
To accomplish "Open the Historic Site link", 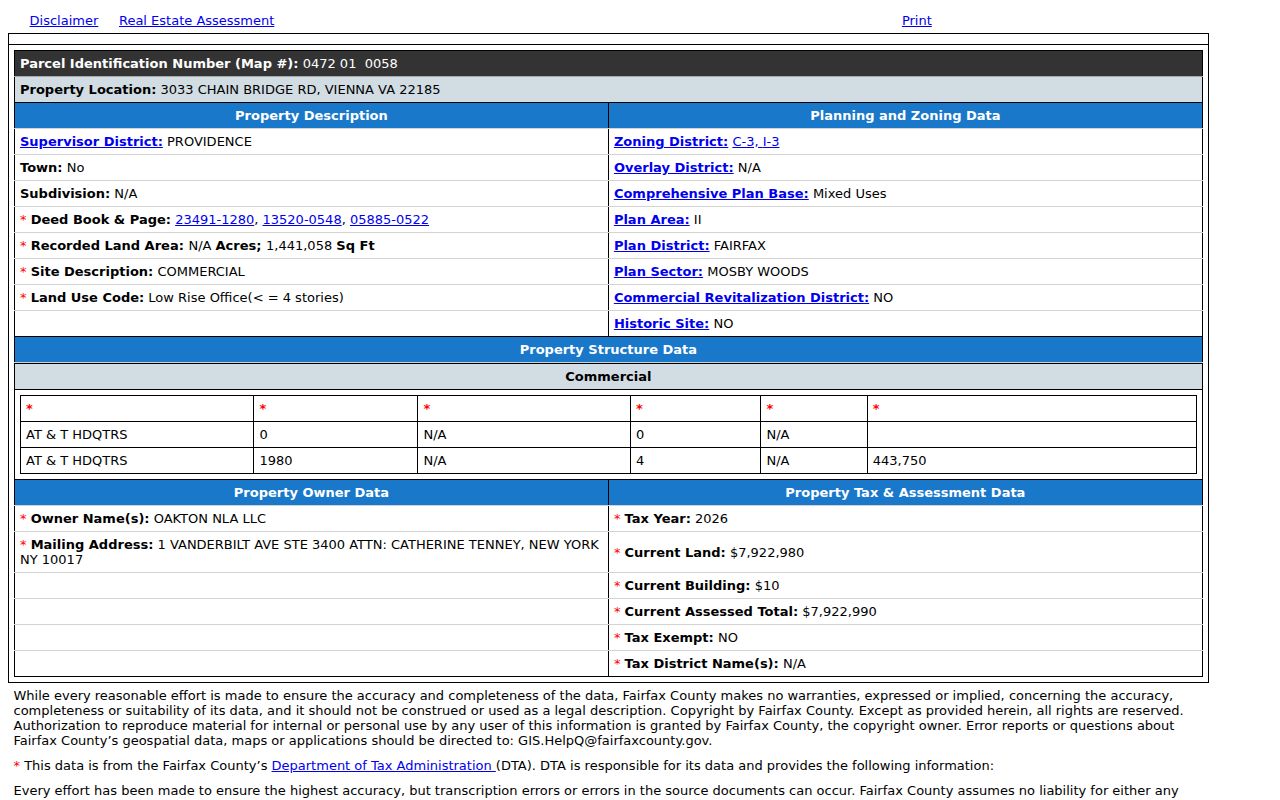I will [661, 323].
